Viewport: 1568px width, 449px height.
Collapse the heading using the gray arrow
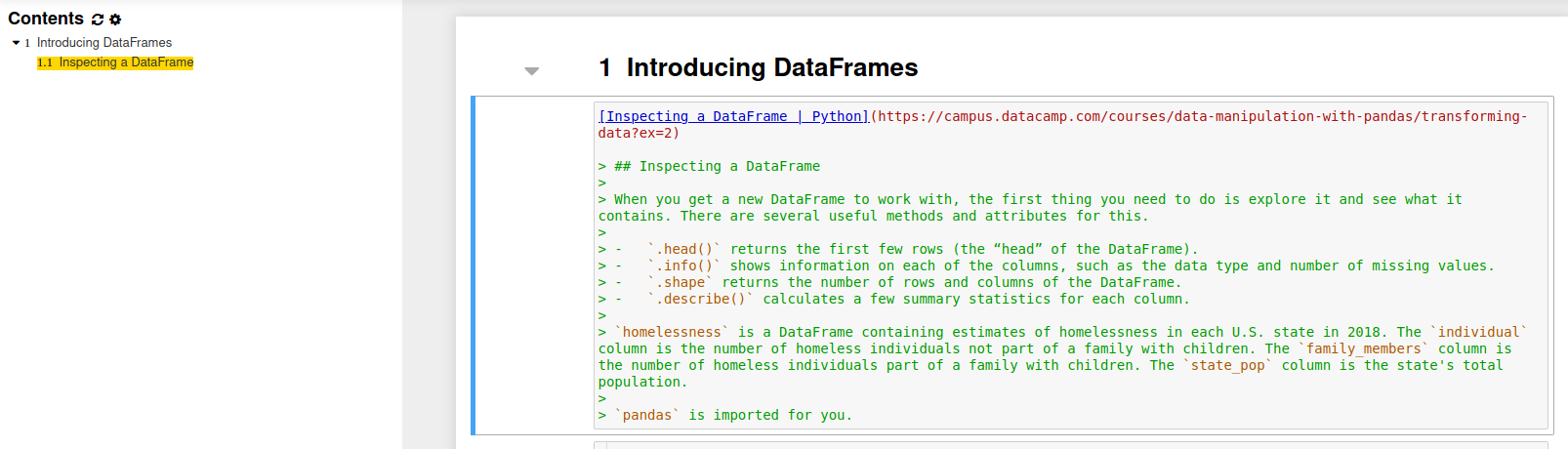pos(531,71)
